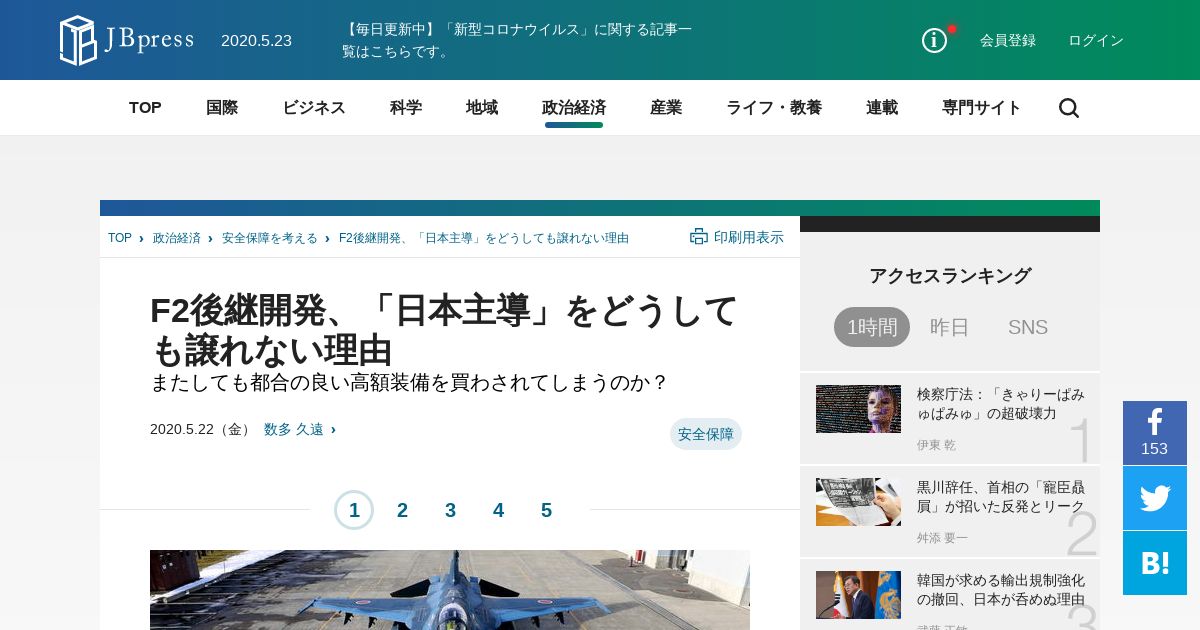Click the article-title breadcrumb link
1200x630 pixels.
point(484,238)
